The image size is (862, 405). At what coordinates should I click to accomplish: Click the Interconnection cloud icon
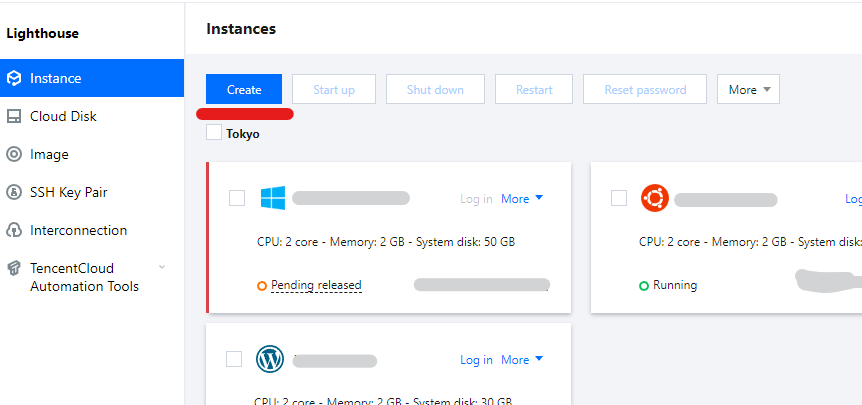(14, 230)
